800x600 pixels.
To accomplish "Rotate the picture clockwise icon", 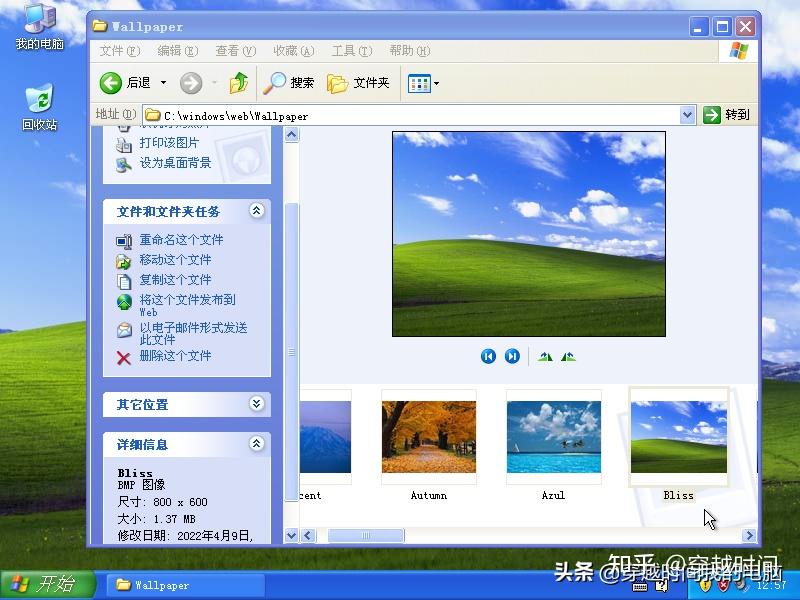I will click(545, 356).
